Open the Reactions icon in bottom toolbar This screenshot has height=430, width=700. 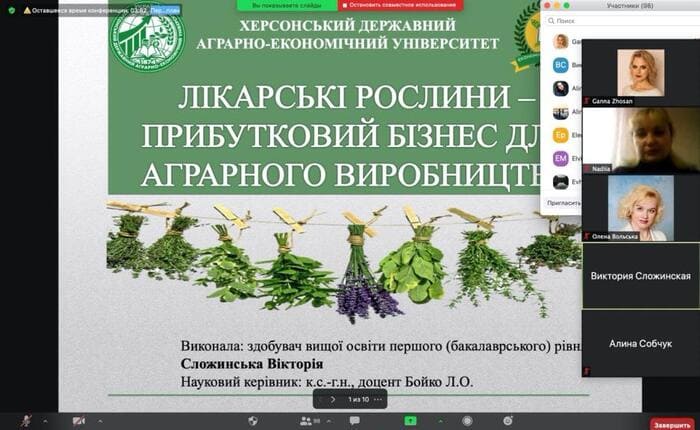[x=508, y=421]
